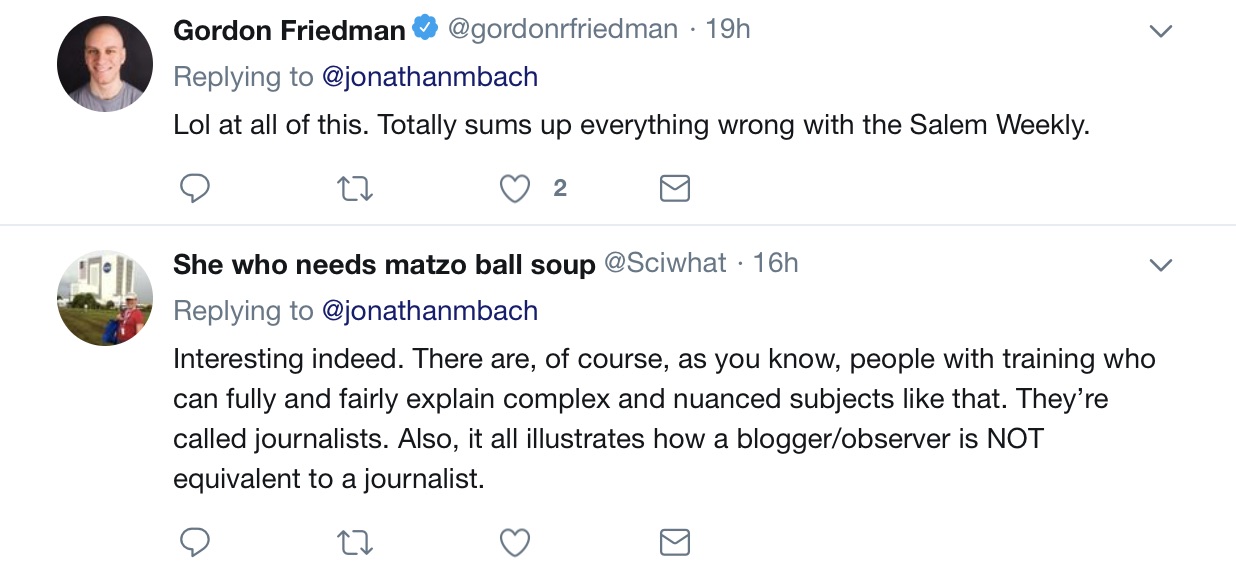Open more options on Gordon Friedman's tweet
This screenshot has width=1236, height=574.
click(1160, 32)
